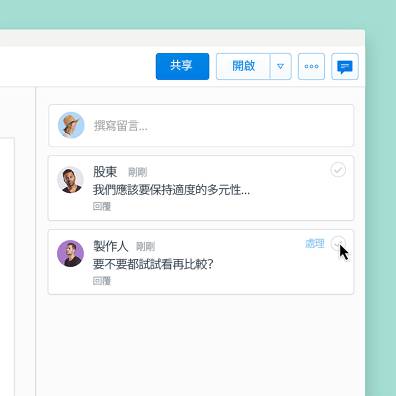Reply to 製作人's comment via 回覆
Image resolution: width=396 pixels, height=396 pixels.
(x=102, y=281)
